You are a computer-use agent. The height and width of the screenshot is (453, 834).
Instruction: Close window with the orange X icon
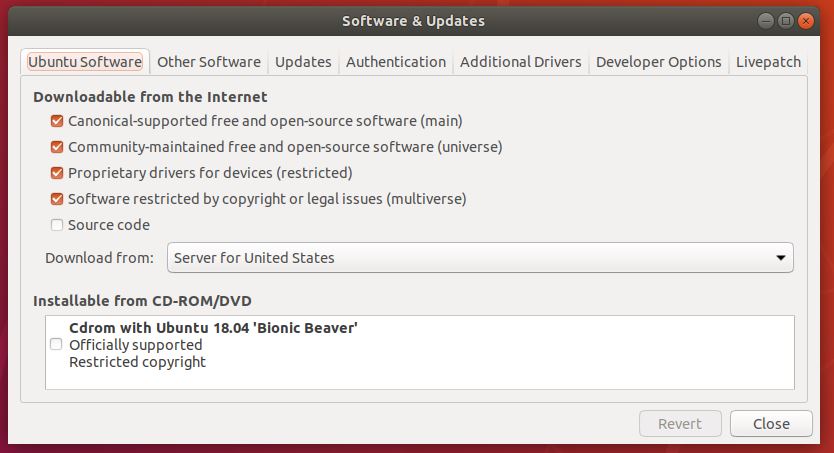pyautogui.click(x=806, y=21)
